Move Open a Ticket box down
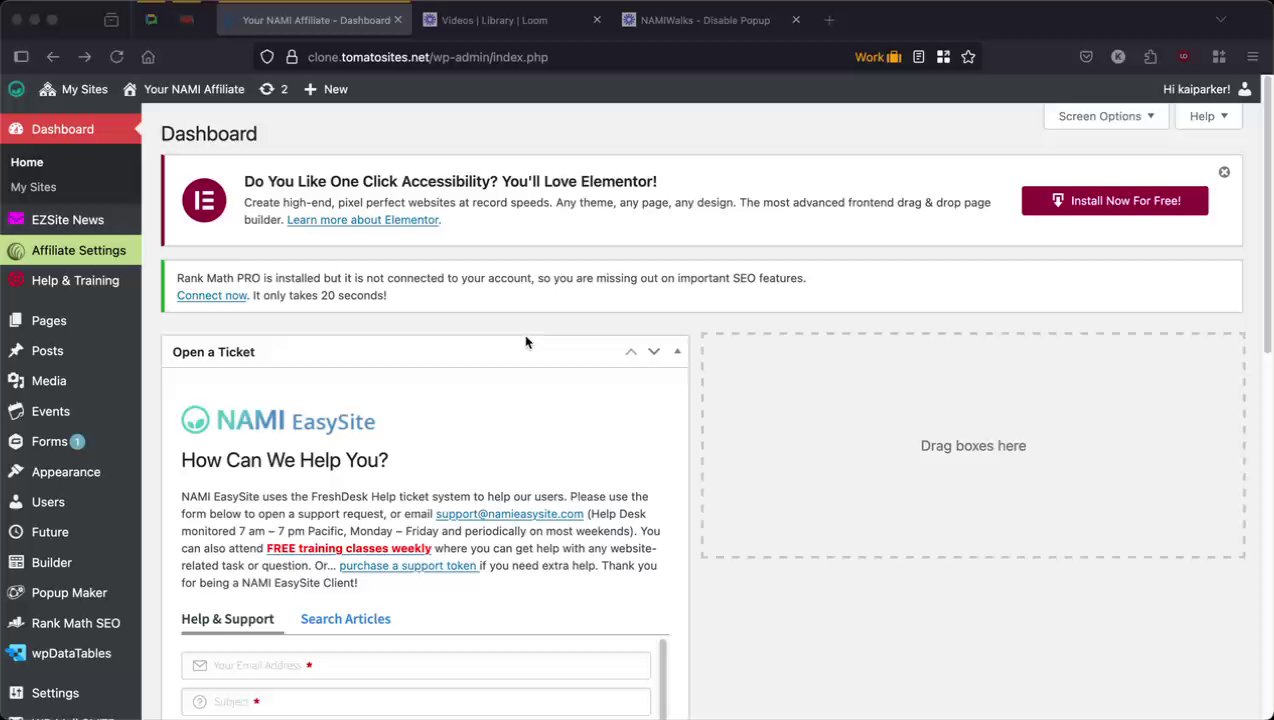 (x=654, y=352)
